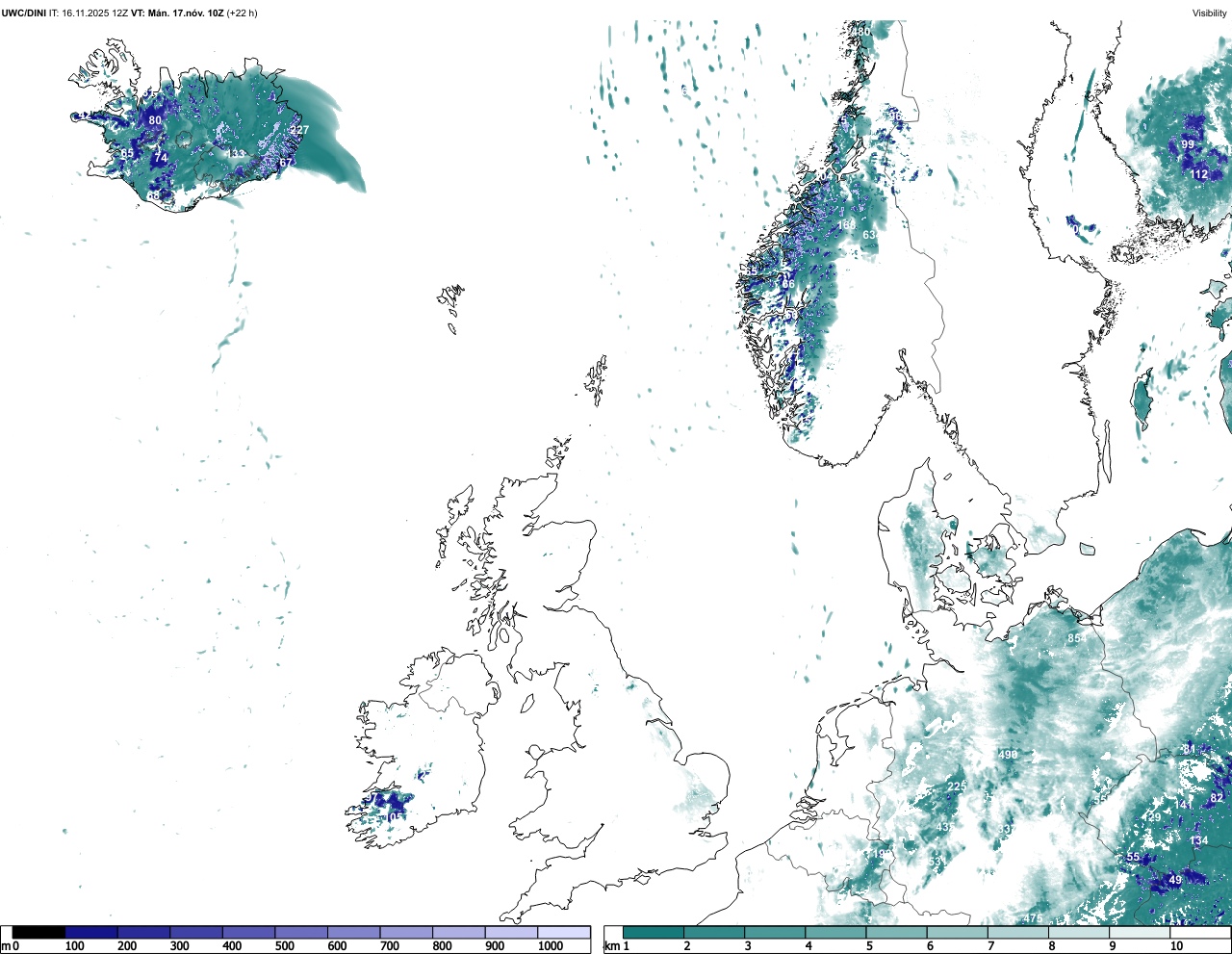Pick the 400 m legend color swatch
The width and height of the screenshot is (1232, 954).
click(x=249, y=932)
